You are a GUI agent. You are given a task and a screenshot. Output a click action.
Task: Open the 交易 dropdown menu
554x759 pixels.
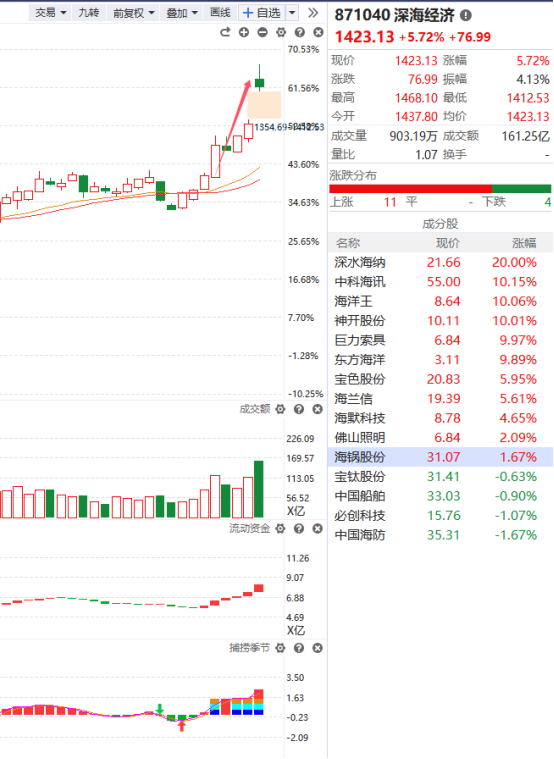click(x=50, y=13)
